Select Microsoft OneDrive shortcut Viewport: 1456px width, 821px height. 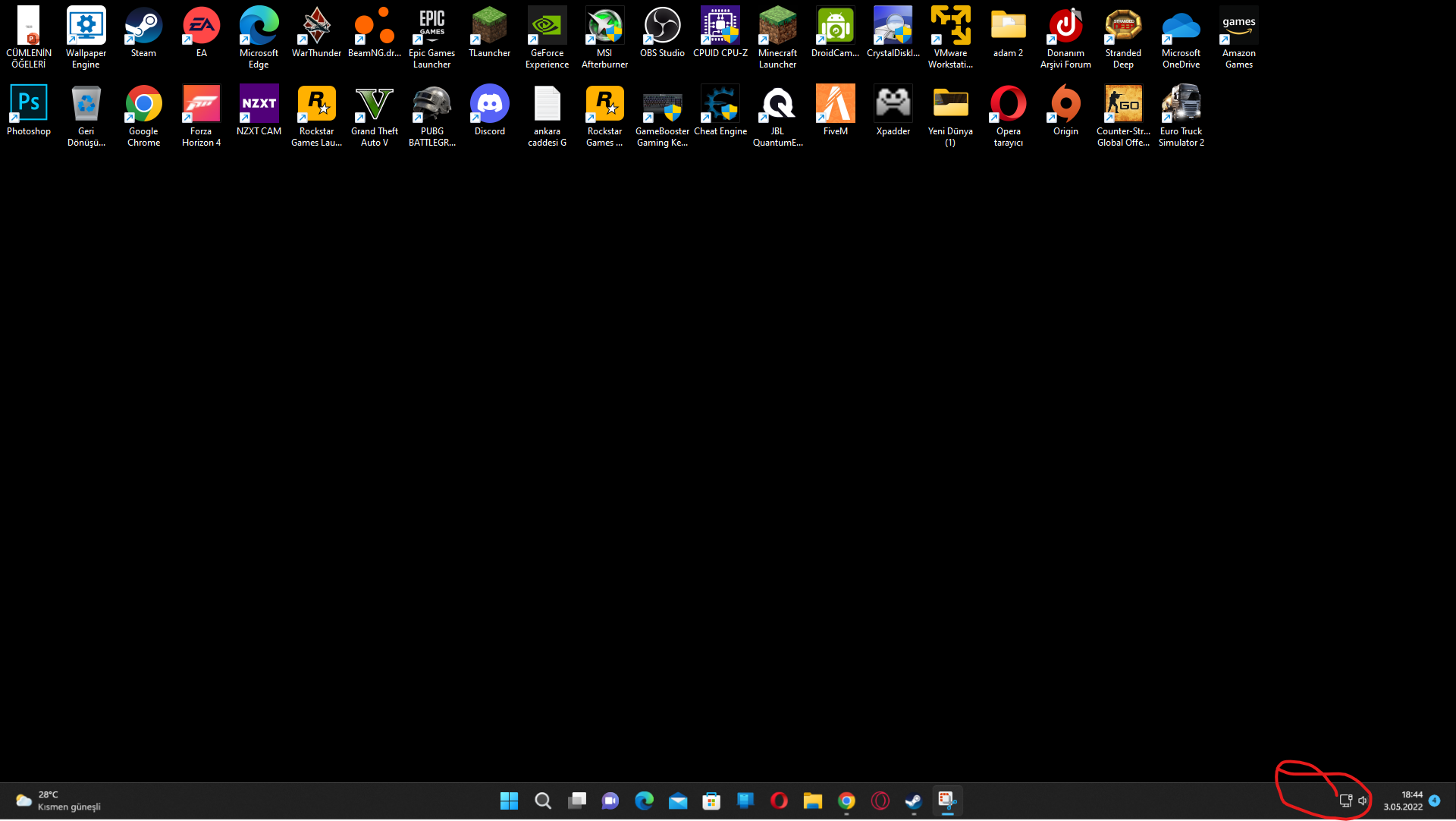click(1181, 38)
